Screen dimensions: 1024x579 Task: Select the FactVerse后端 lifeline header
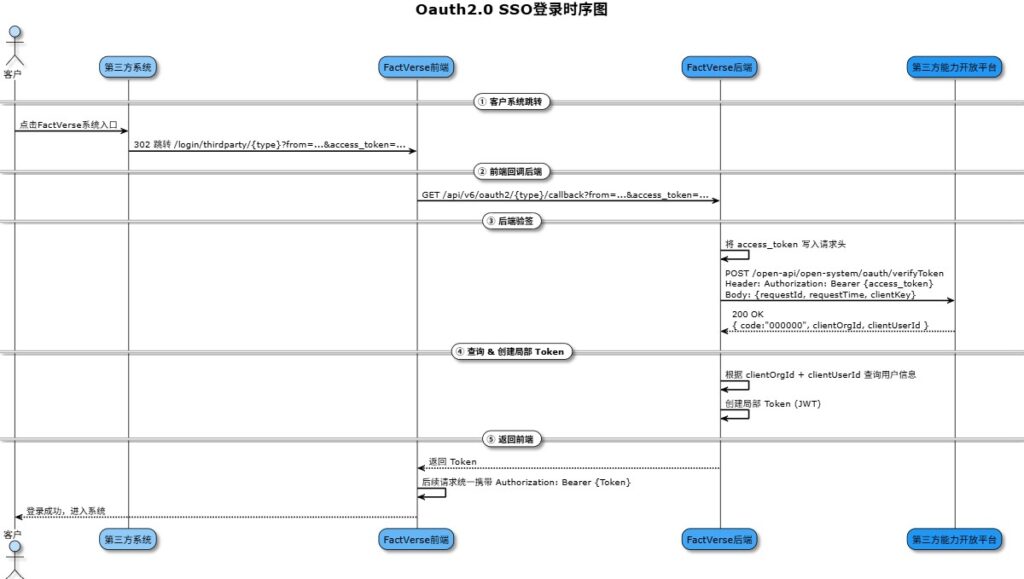pyautogui.click(x=719, y=67)
